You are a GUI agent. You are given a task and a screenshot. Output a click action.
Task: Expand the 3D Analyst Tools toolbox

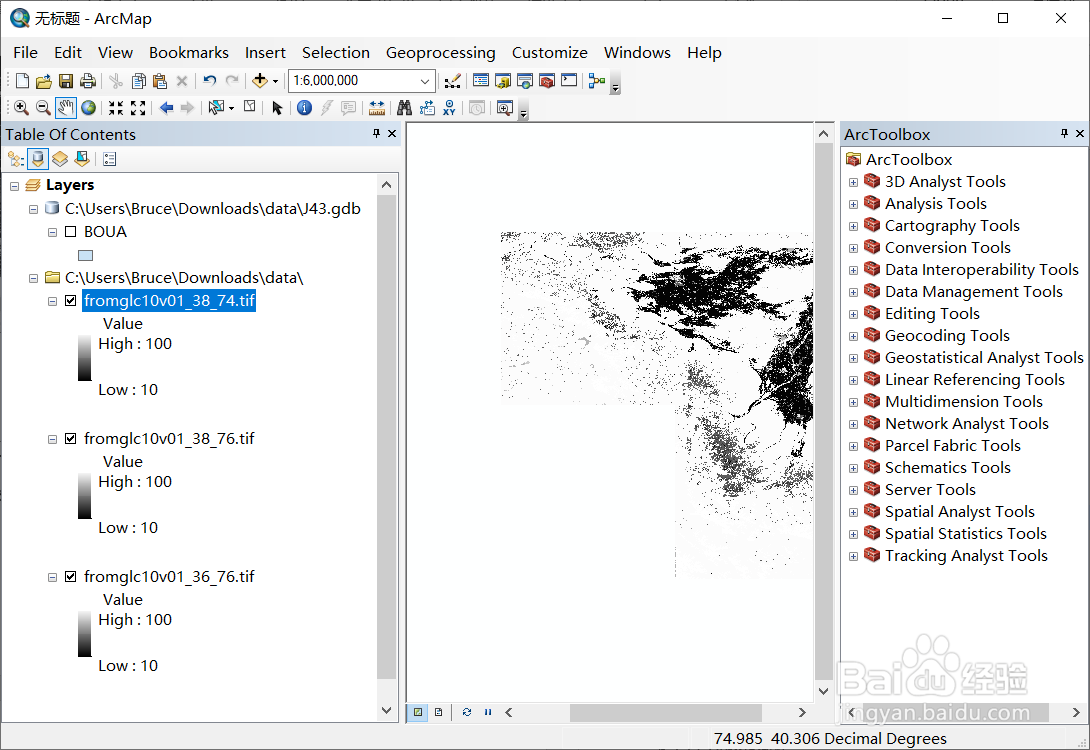tap(853, 182)
